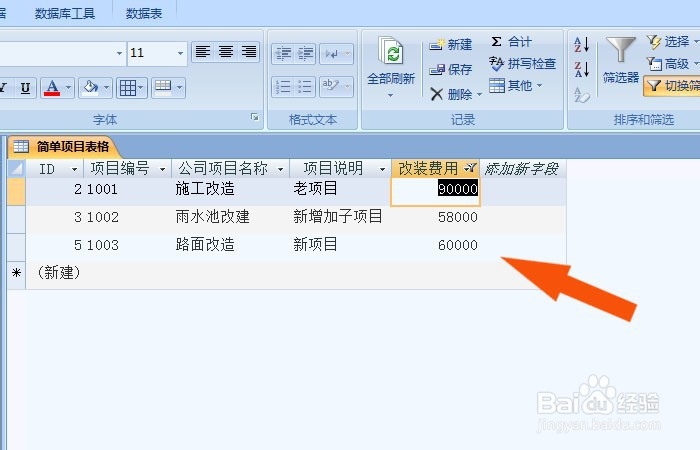Open 数据库工具 ribbon tab
700x450 pixels.
tap(65, 14)
